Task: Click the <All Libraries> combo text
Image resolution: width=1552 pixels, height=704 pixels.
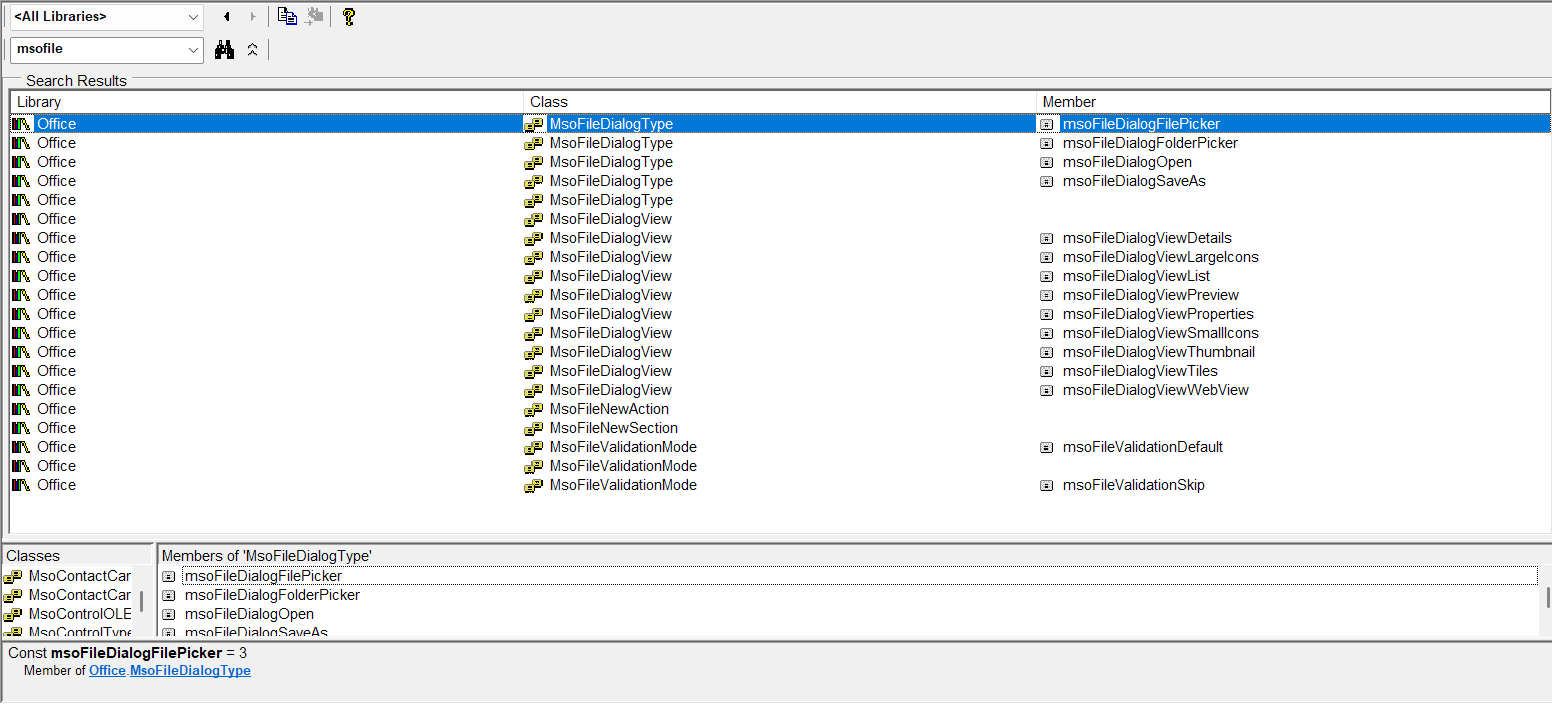Action: 60,17
